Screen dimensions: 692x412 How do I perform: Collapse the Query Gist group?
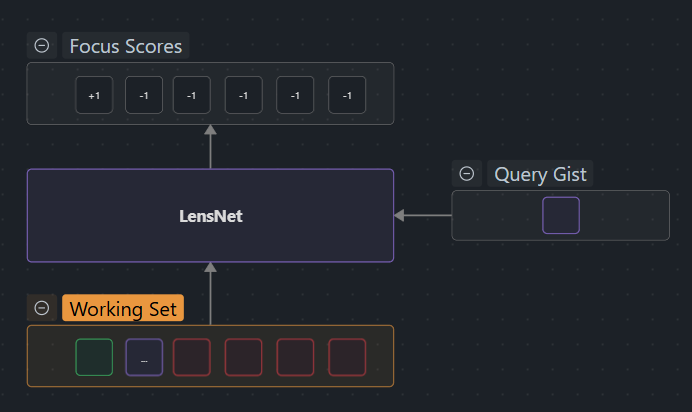(467, 174)
